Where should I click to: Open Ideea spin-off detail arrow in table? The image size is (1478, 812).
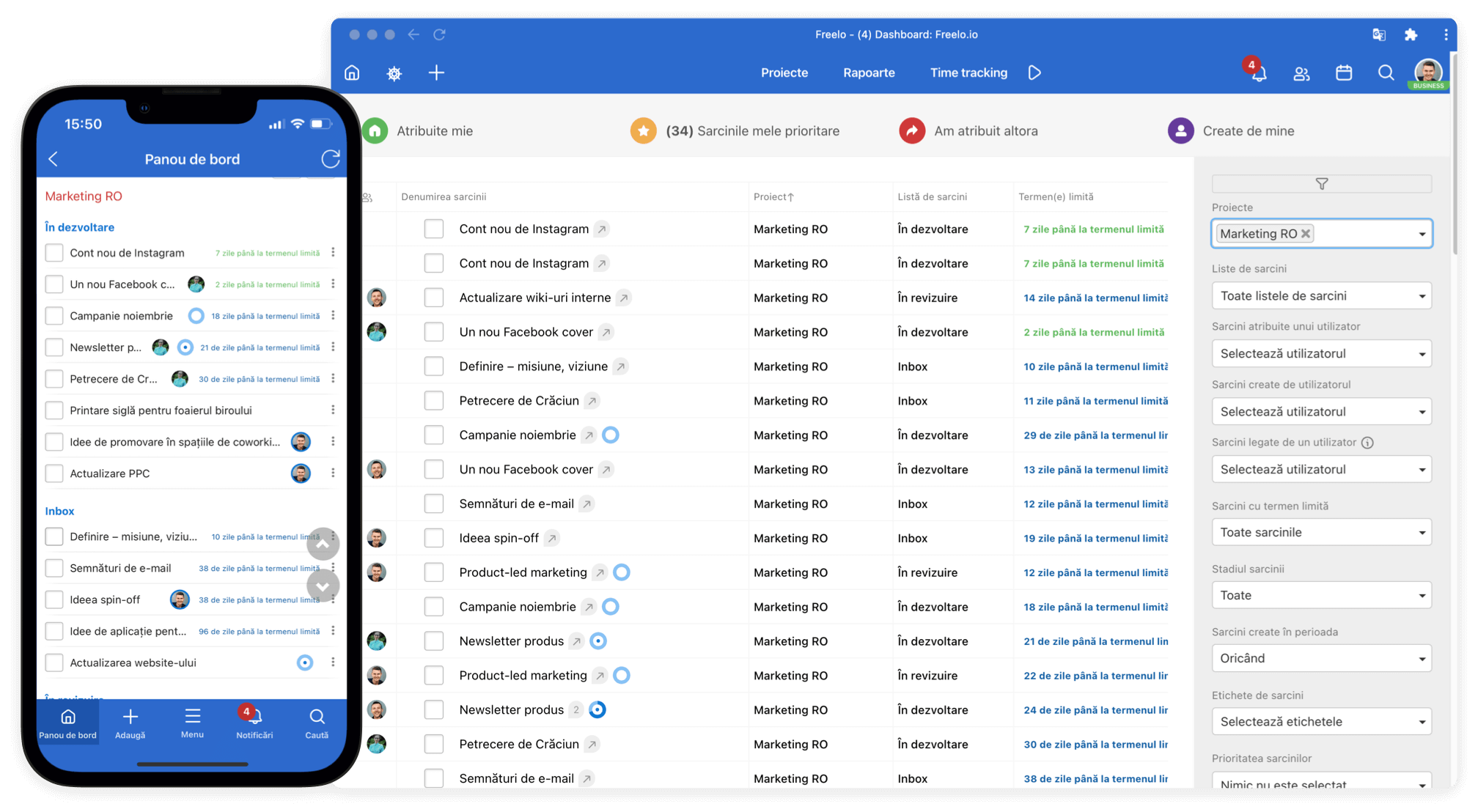552,538
